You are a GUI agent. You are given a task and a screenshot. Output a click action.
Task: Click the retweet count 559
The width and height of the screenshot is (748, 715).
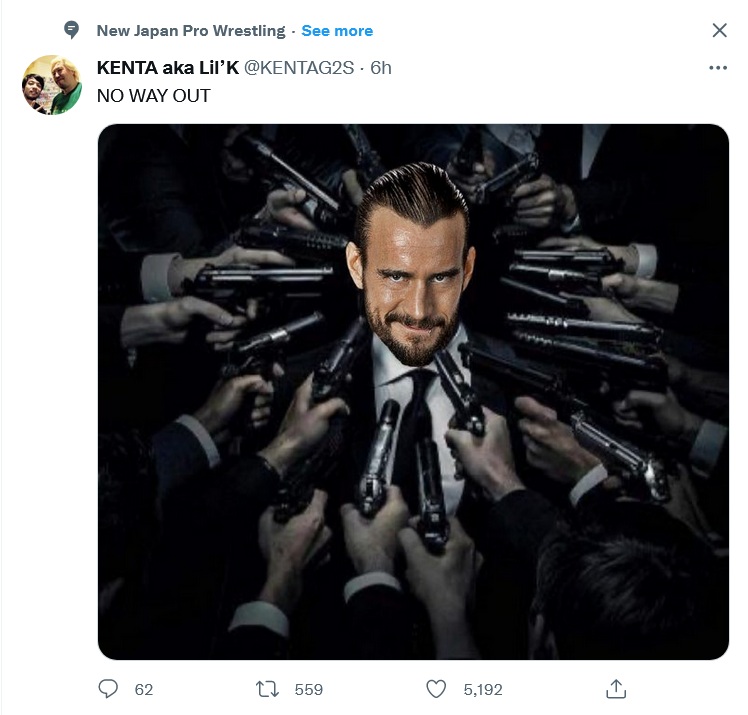[x=308, y=689]
